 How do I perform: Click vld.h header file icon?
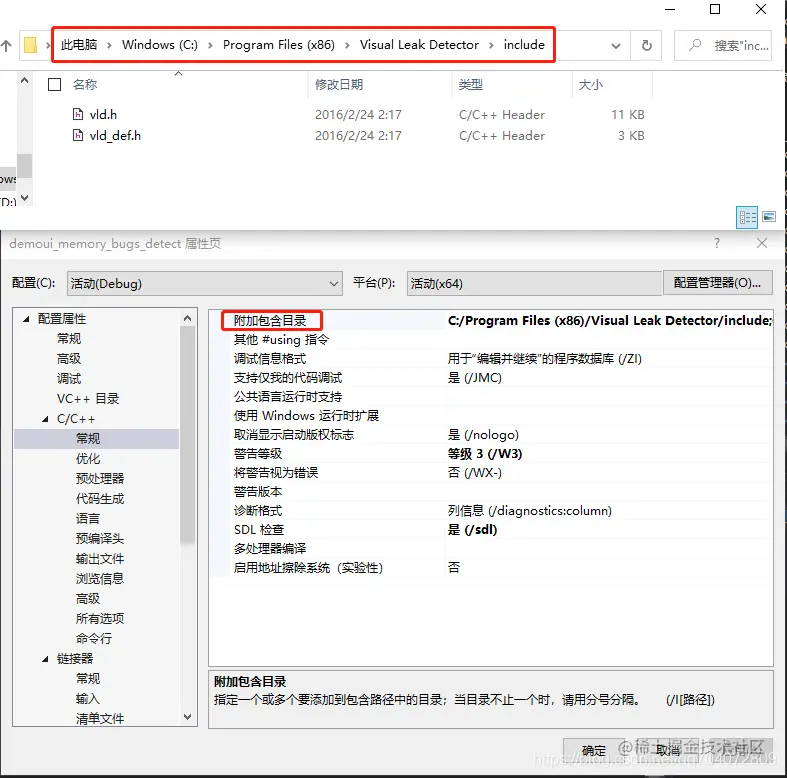78,114
